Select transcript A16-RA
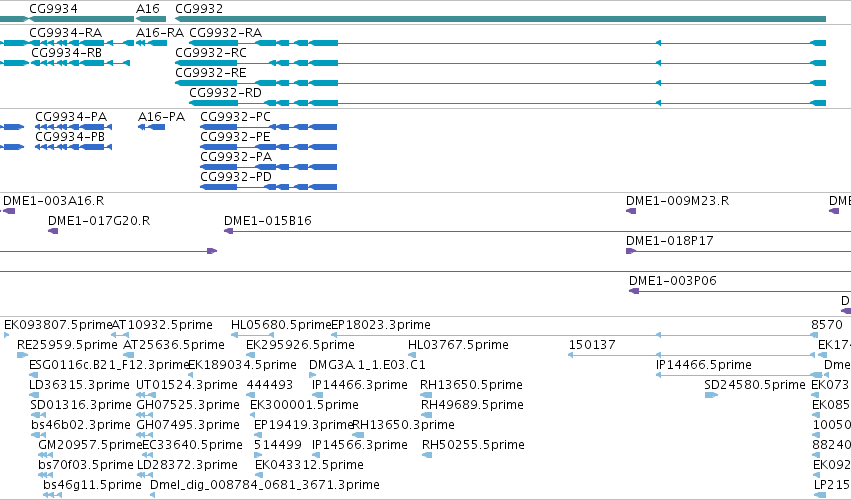The height and width of the screenshot is (500, 851). [160, 33]
